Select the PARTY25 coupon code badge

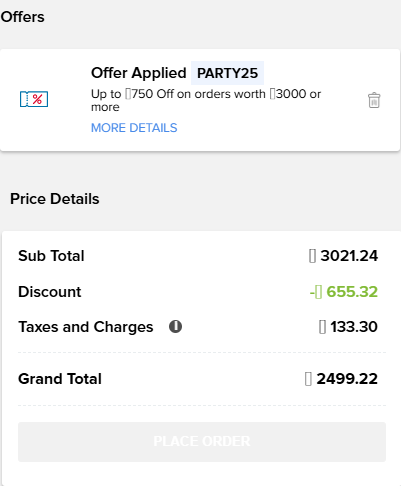tap(227, 73)
